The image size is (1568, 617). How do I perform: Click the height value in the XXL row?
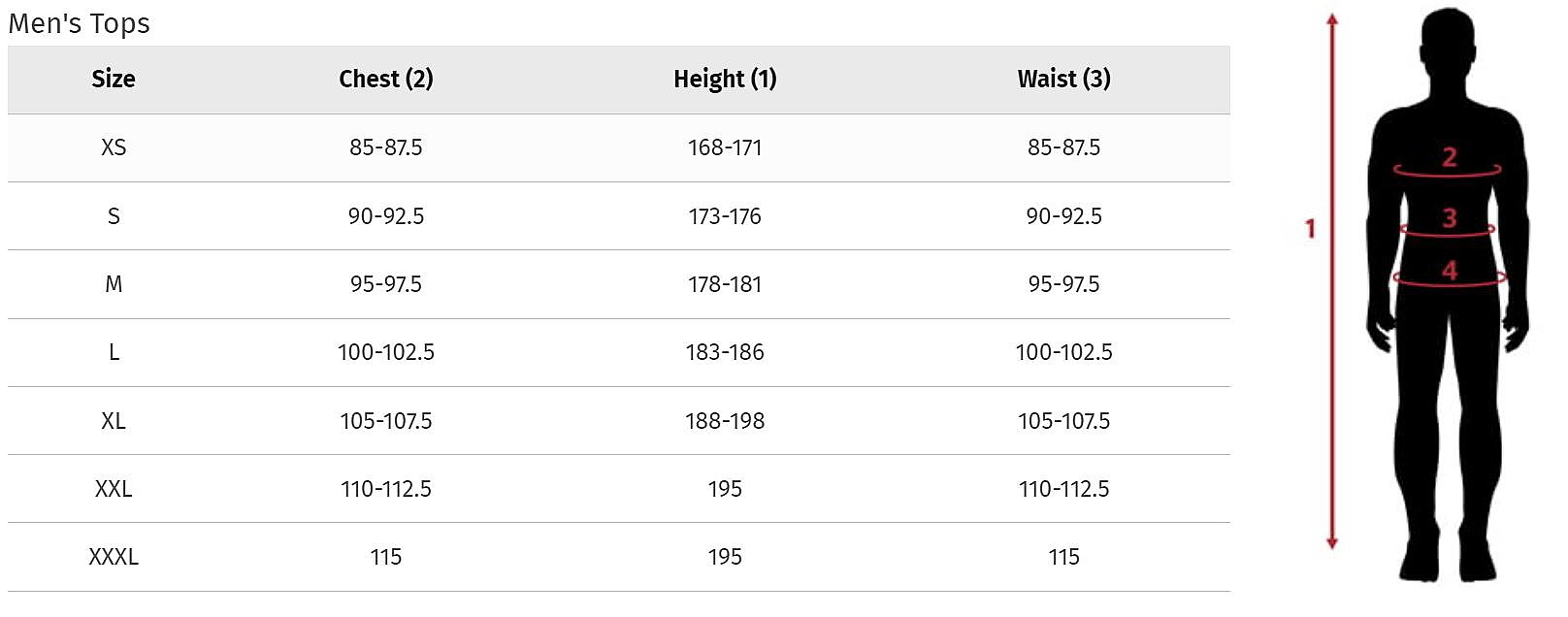pos(725,489)
